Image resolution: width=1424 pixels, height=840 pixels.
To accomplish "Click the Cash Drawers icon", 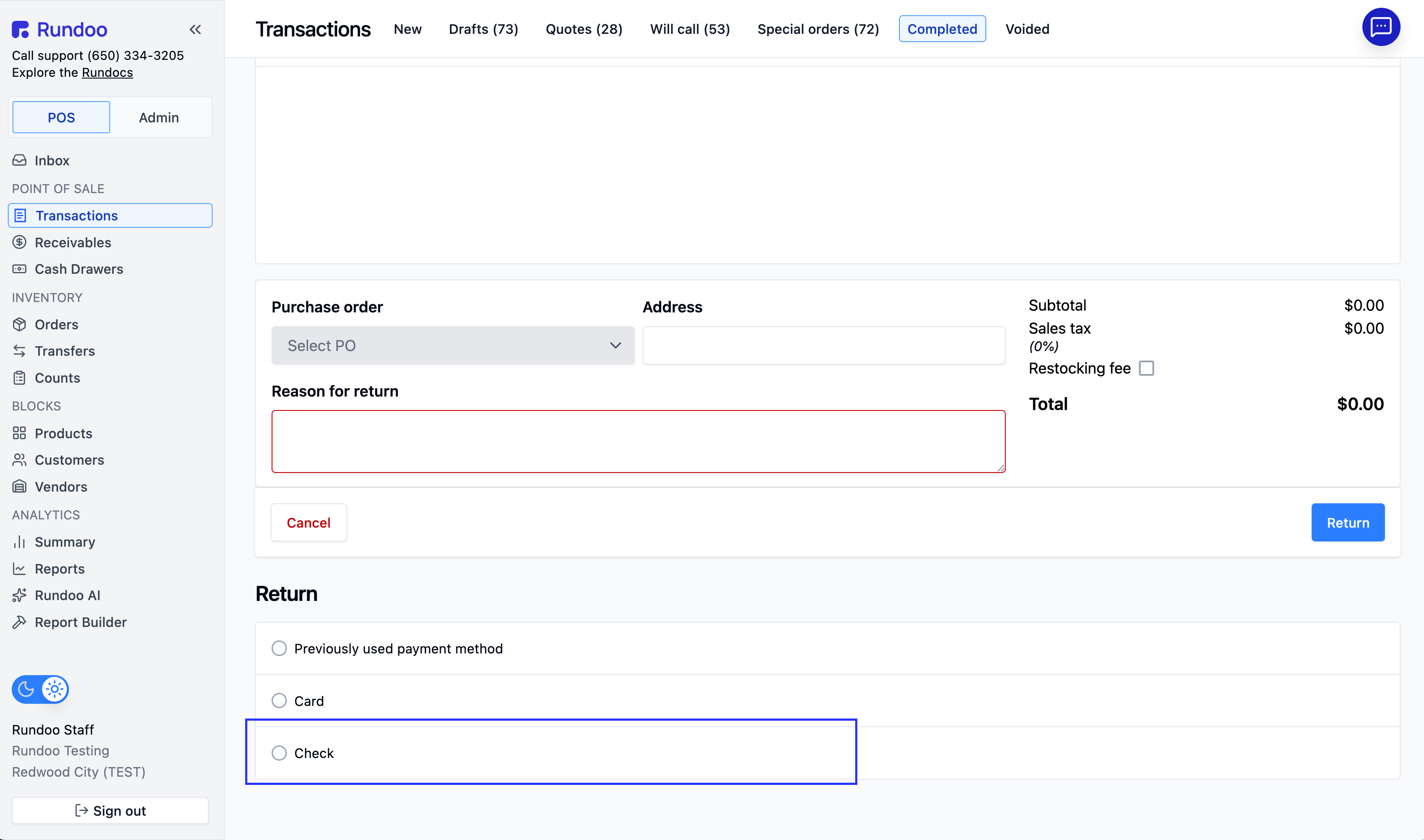I will pos(19,269).
